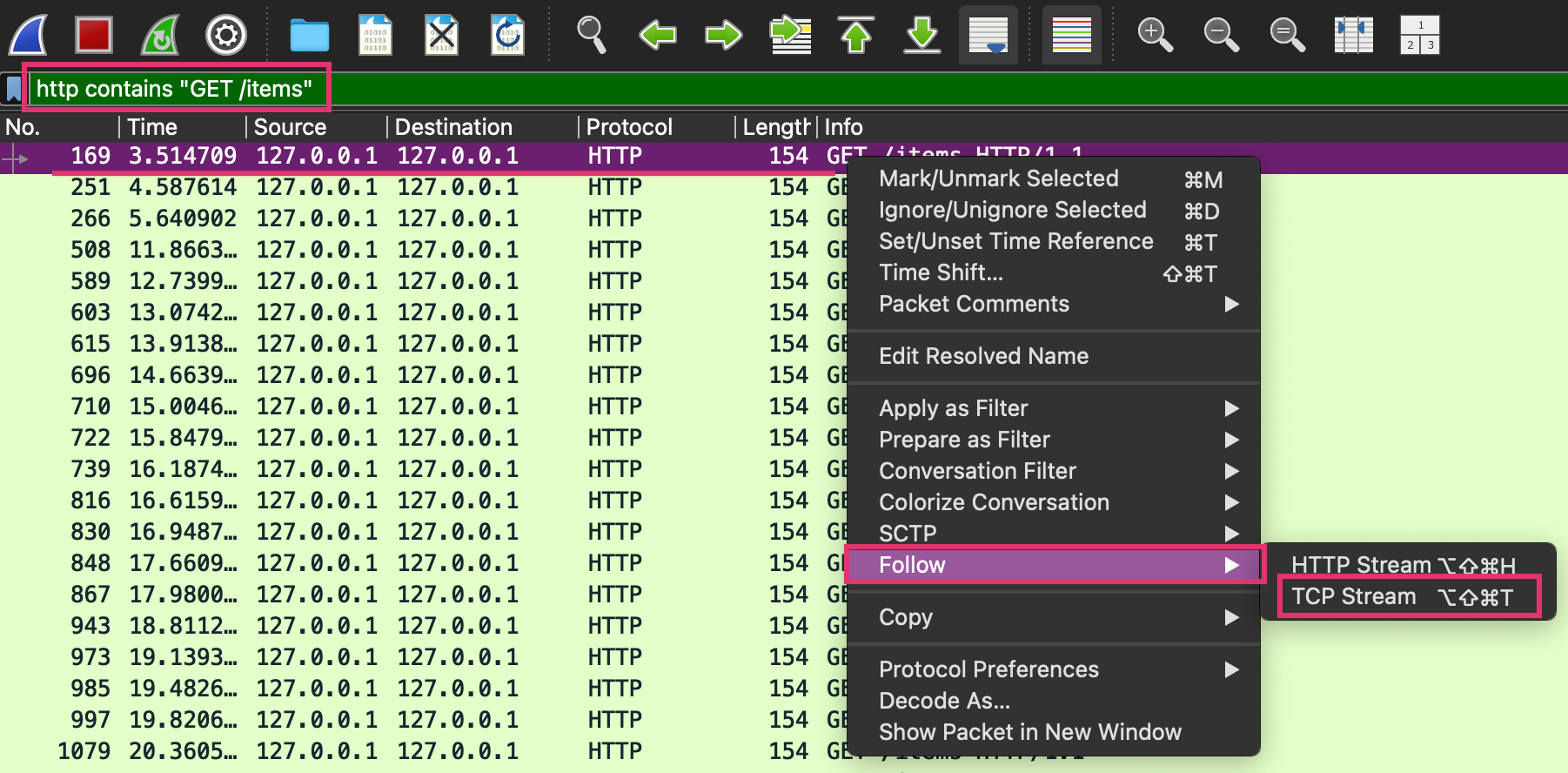
Task: Choose Ignore/Unignore Selected menu entry
Action: pyautogui.click(x=1053, y=211)
